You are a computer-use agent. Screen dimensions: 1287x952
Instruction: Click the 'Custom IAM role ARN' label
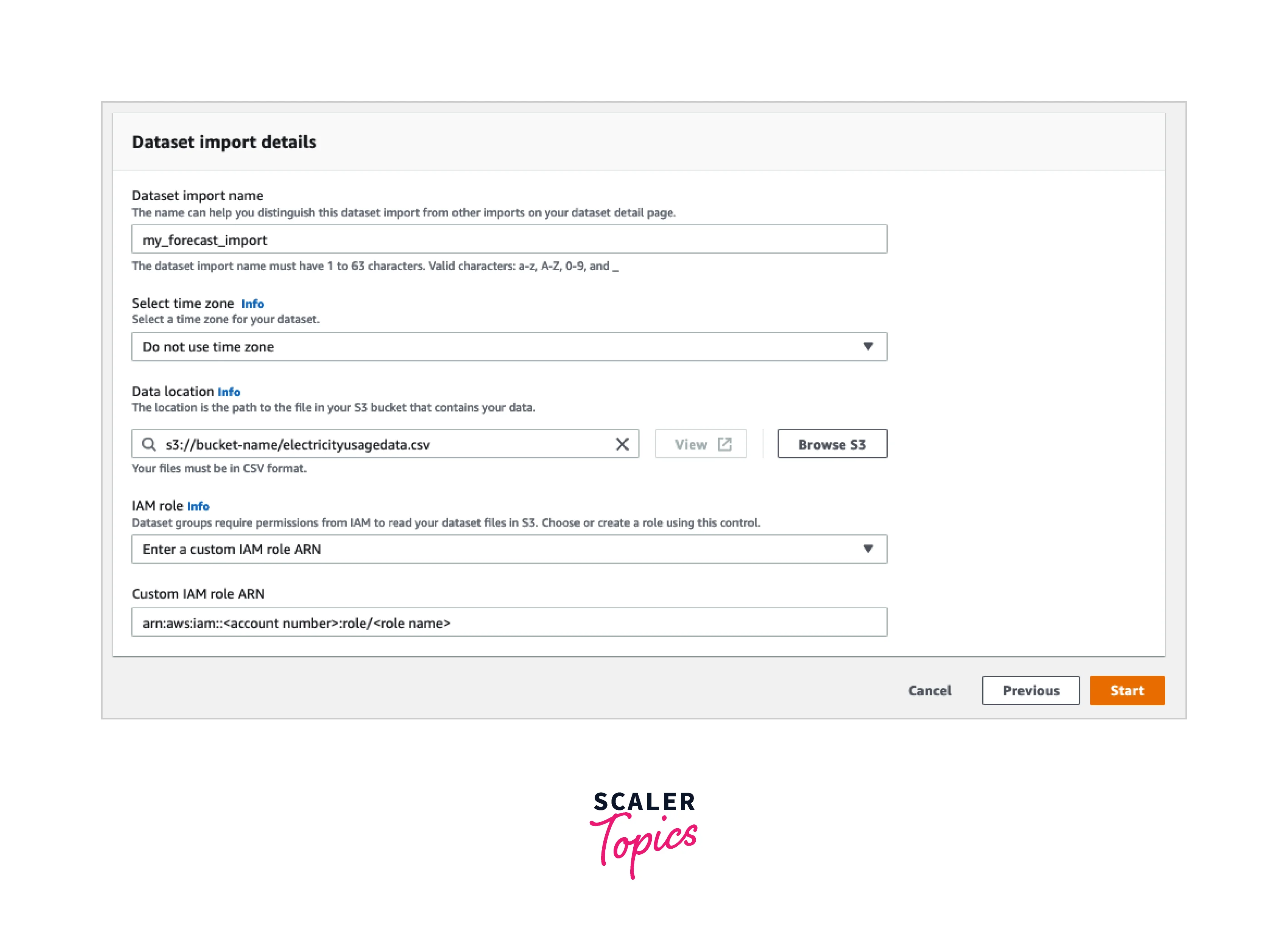coord(198,594)
